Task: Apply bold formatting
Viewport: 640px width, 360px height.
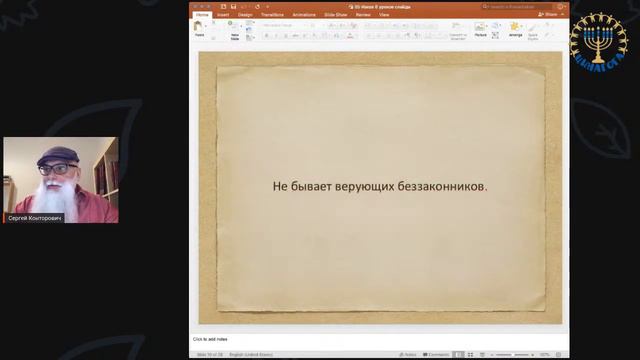Action: pyautogui.click(x=267, y=36)
